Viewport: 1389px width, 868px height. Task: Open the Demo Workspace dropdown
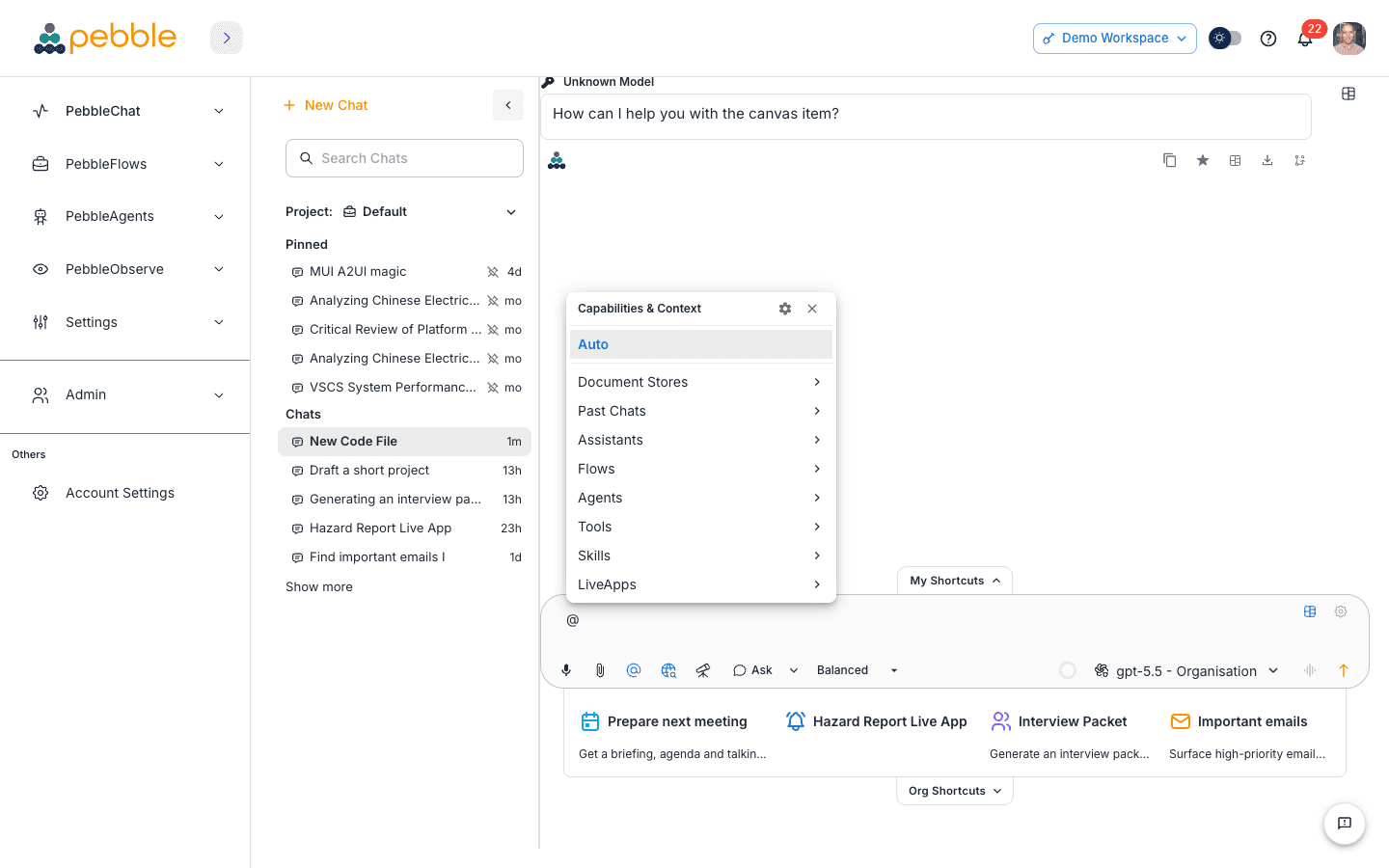(1115, 39)
